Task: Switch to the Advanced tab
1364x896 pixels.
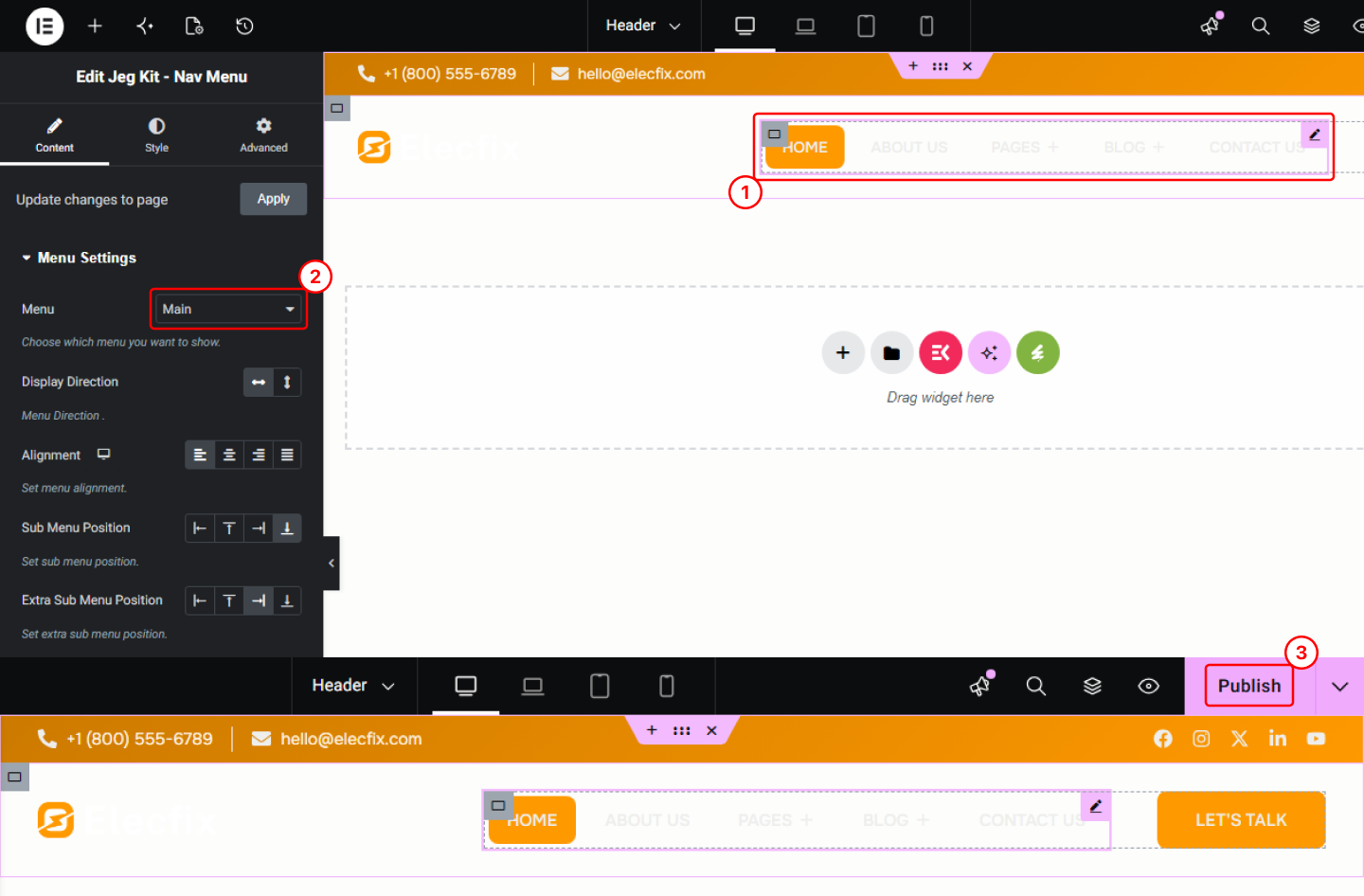Action: point(263,135)
